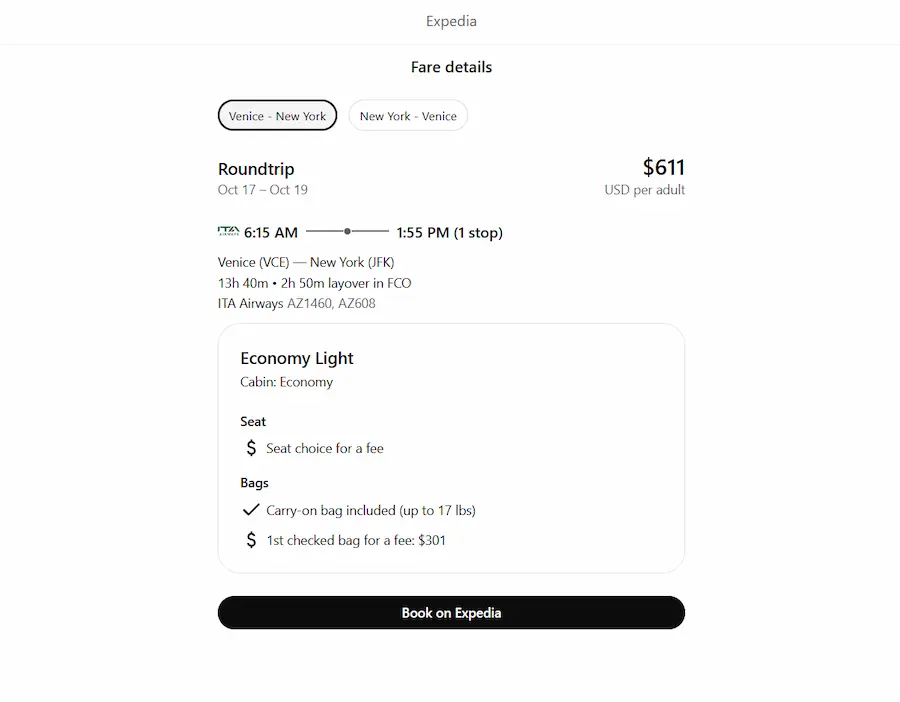900x702 pixels.
Task: Click the checkmark icon beside Carry-on bag
Action: click(251, 510)
